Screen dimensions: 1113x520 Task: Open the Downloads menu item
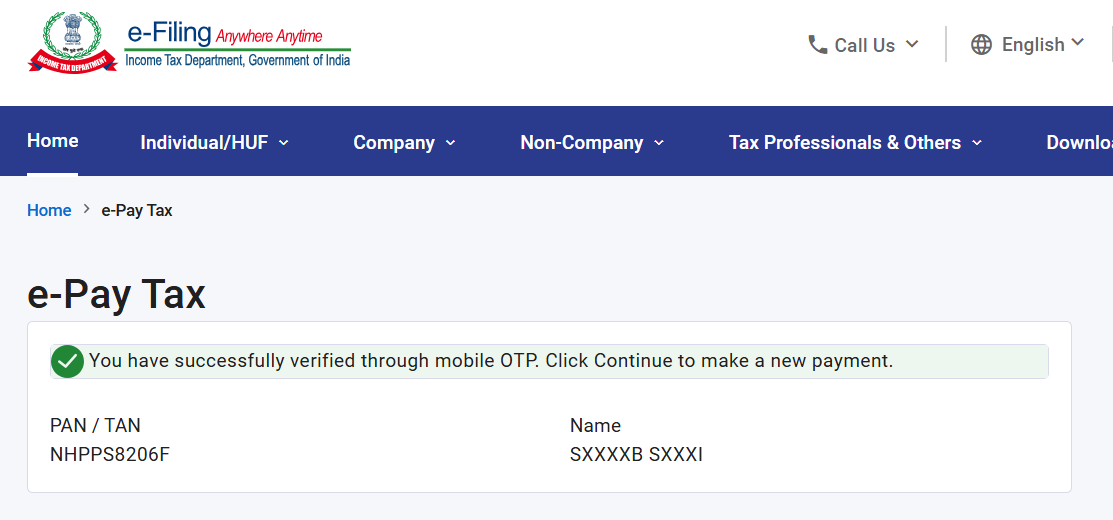1079,143
